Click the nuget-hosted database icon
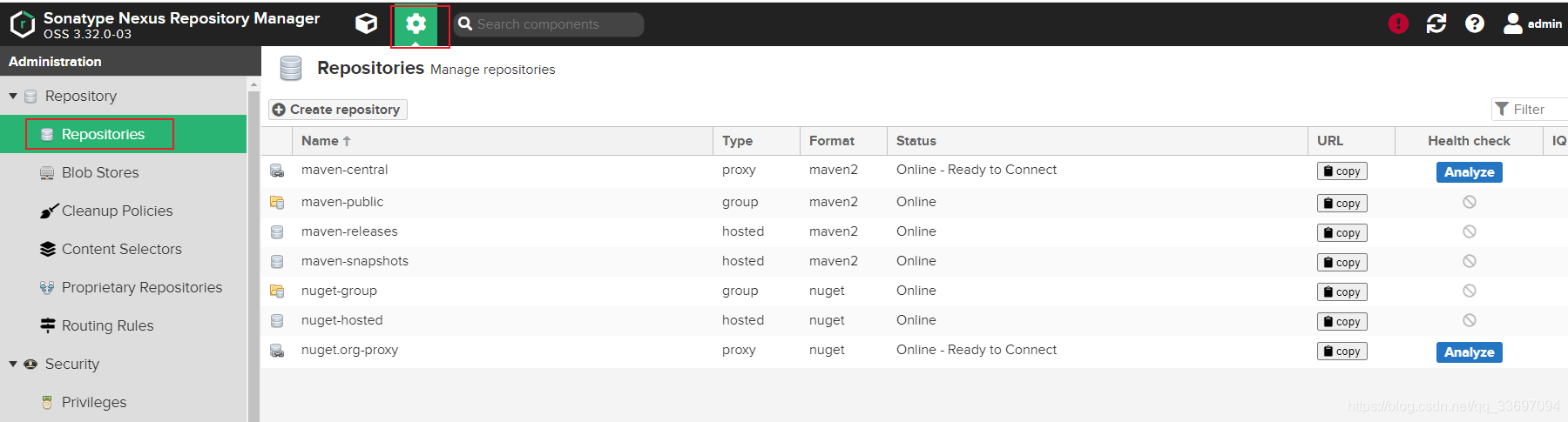 [x=277, y=321]
